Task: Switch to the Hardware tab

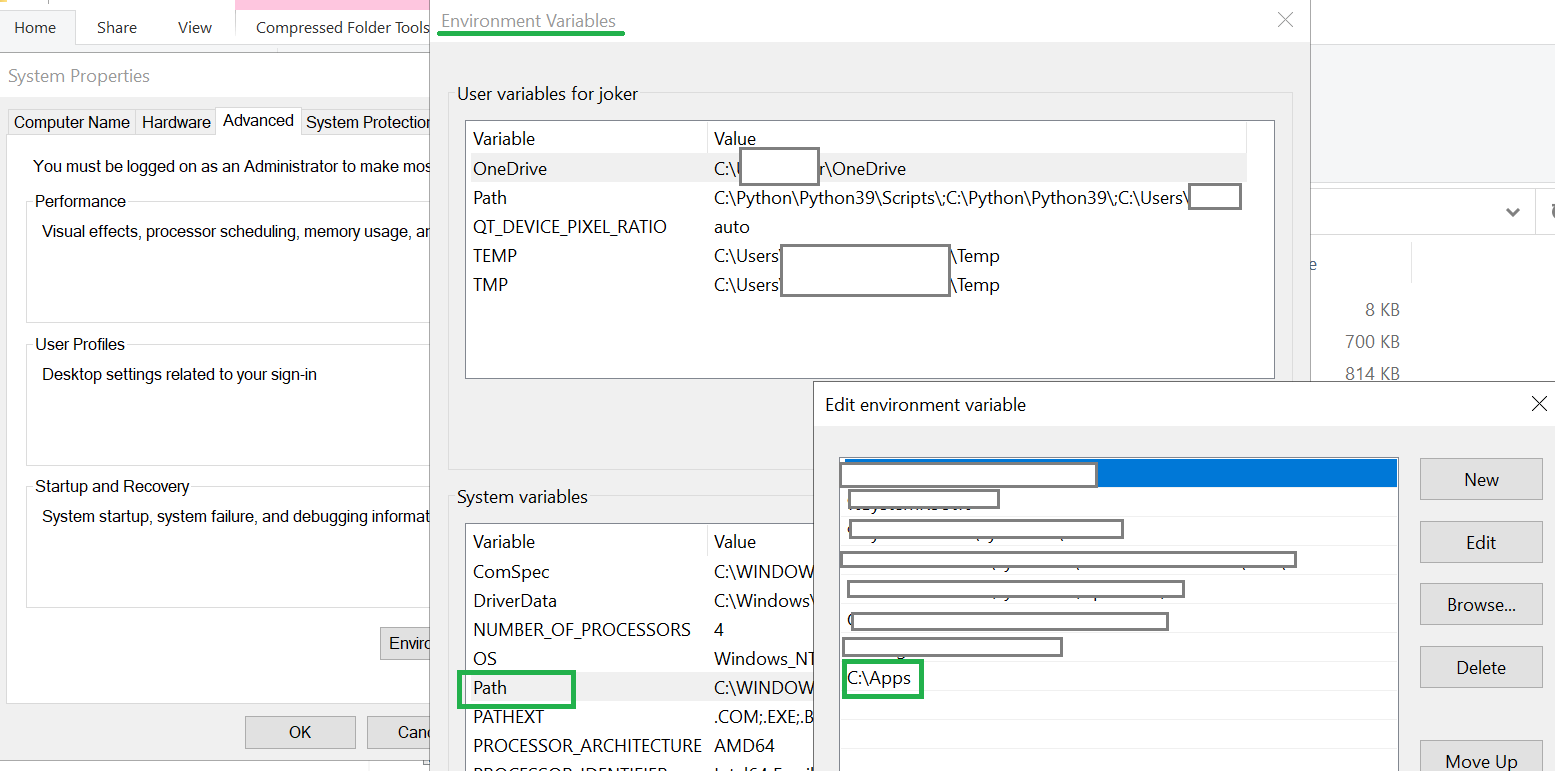Action: [x=176, y=122]
